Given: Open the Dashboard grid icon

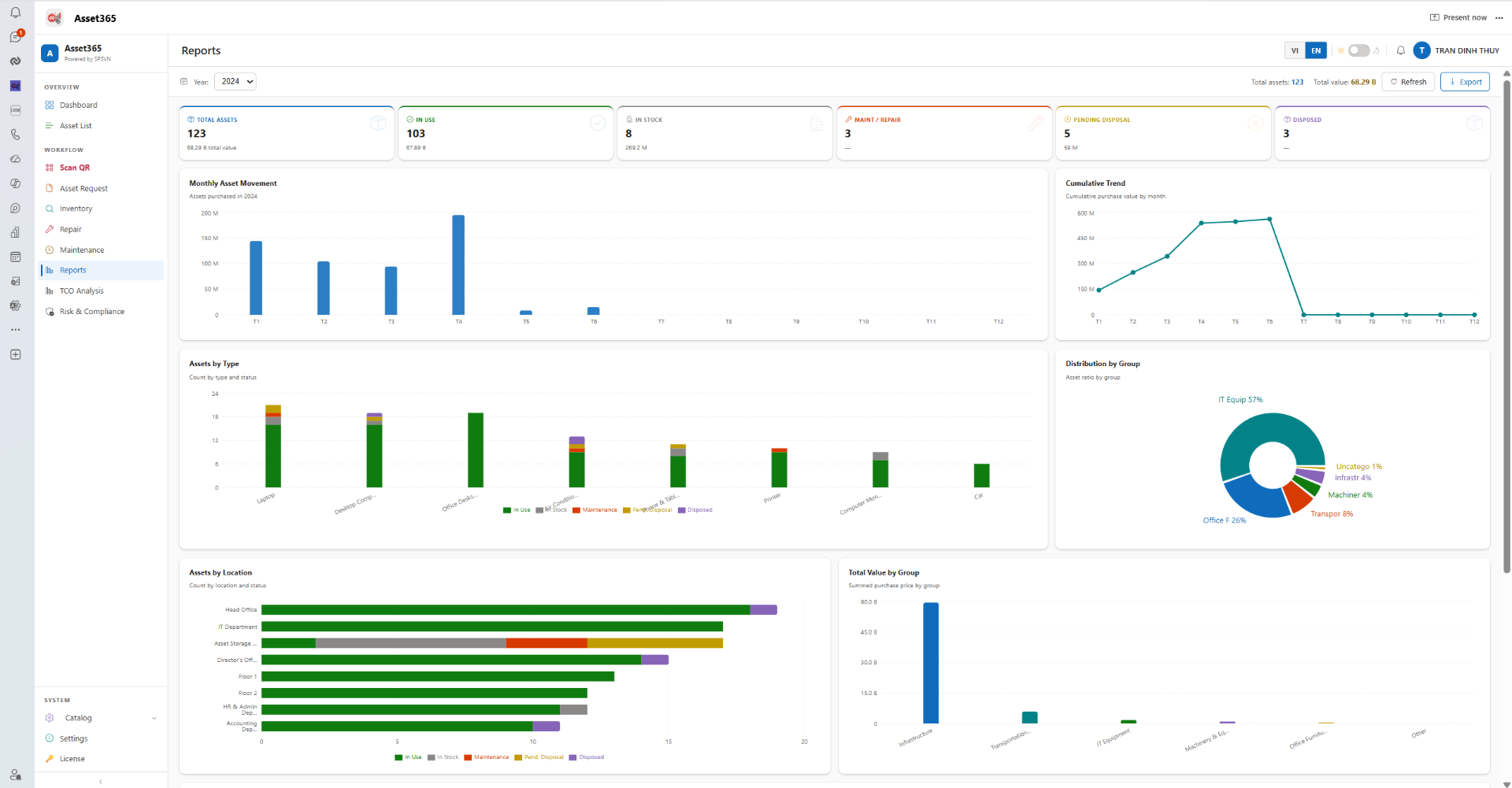Looking at the screenshot, I should point(50,105).
